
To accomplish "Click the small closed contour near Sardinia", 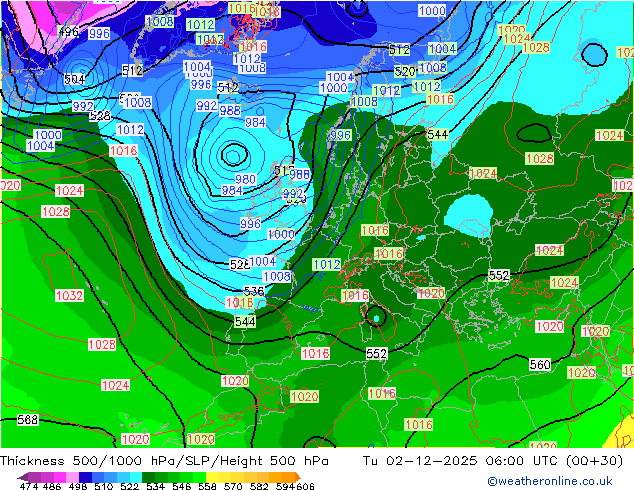I will (376, 316).
